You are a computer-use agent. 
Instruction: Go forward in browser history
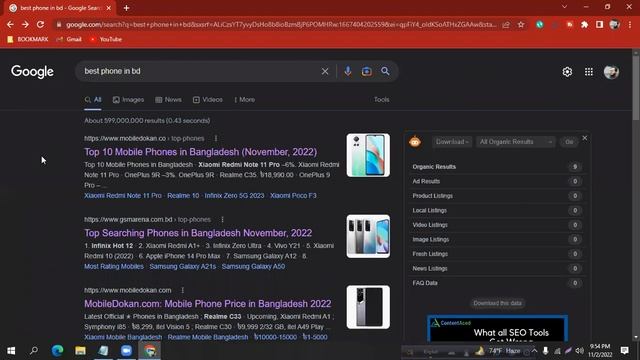25,24
